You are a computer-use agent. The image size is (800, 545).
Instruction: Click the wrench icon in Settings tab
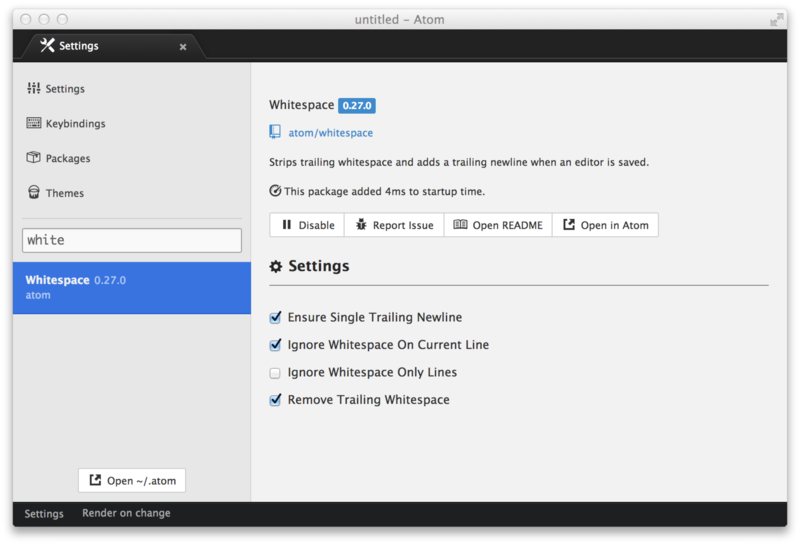47,45
